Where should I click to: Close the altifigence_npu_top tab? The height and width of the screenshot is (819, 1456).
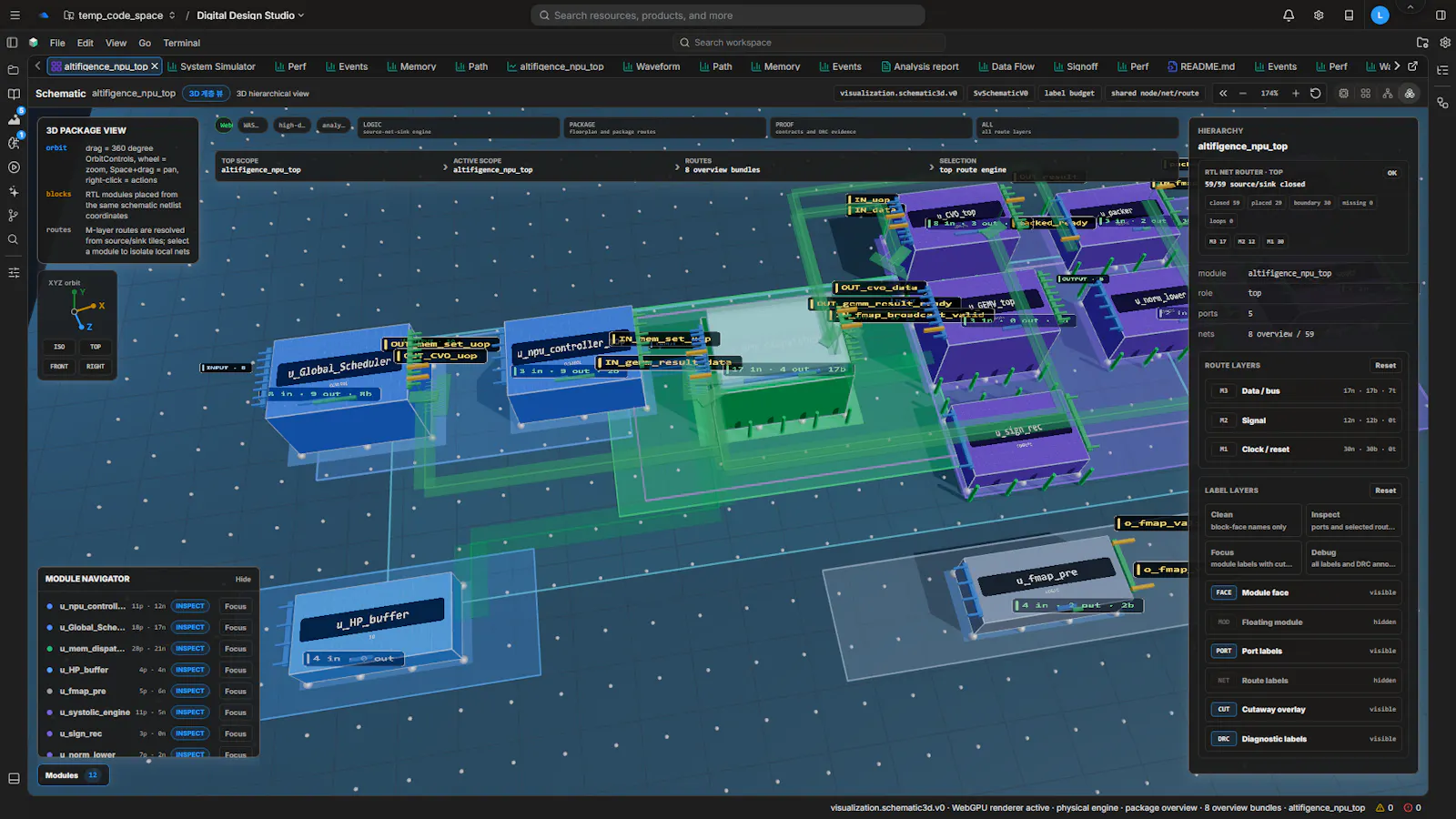click(155, 66)
